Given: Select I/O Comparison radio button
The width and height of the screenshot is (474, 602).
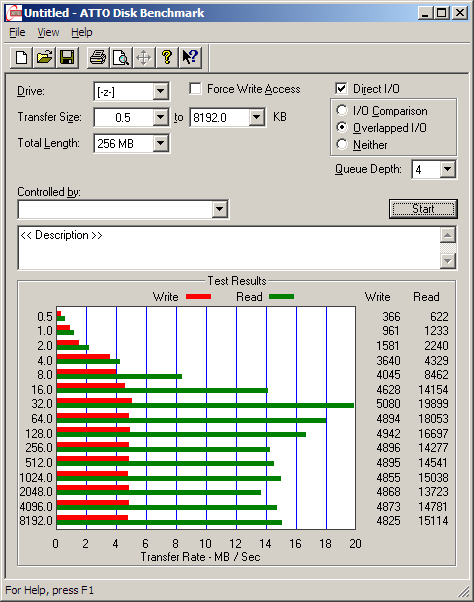Looking at the screenshot, I should tap(342, 110).
